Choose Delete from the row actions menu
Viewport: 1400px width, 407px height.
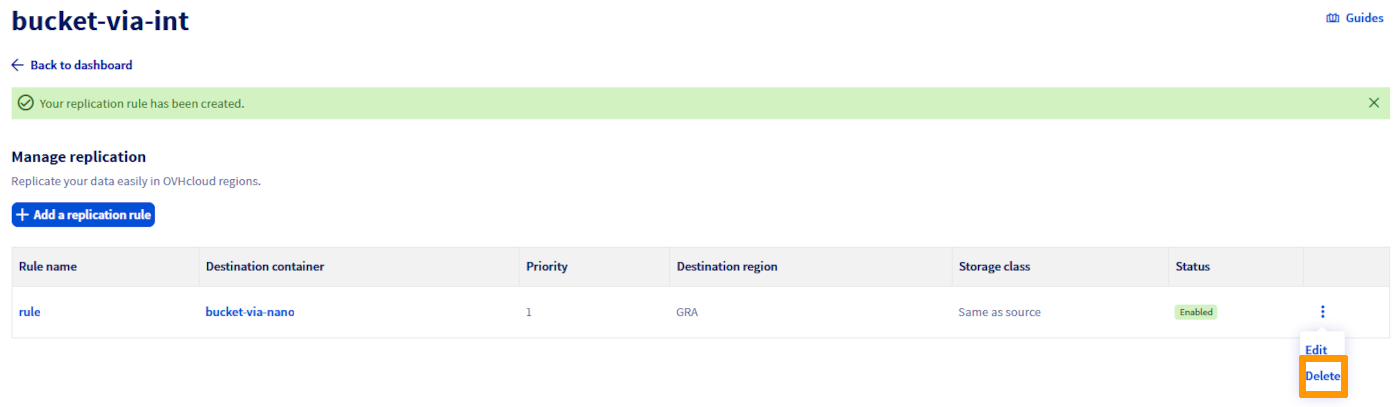(1322, 376)
